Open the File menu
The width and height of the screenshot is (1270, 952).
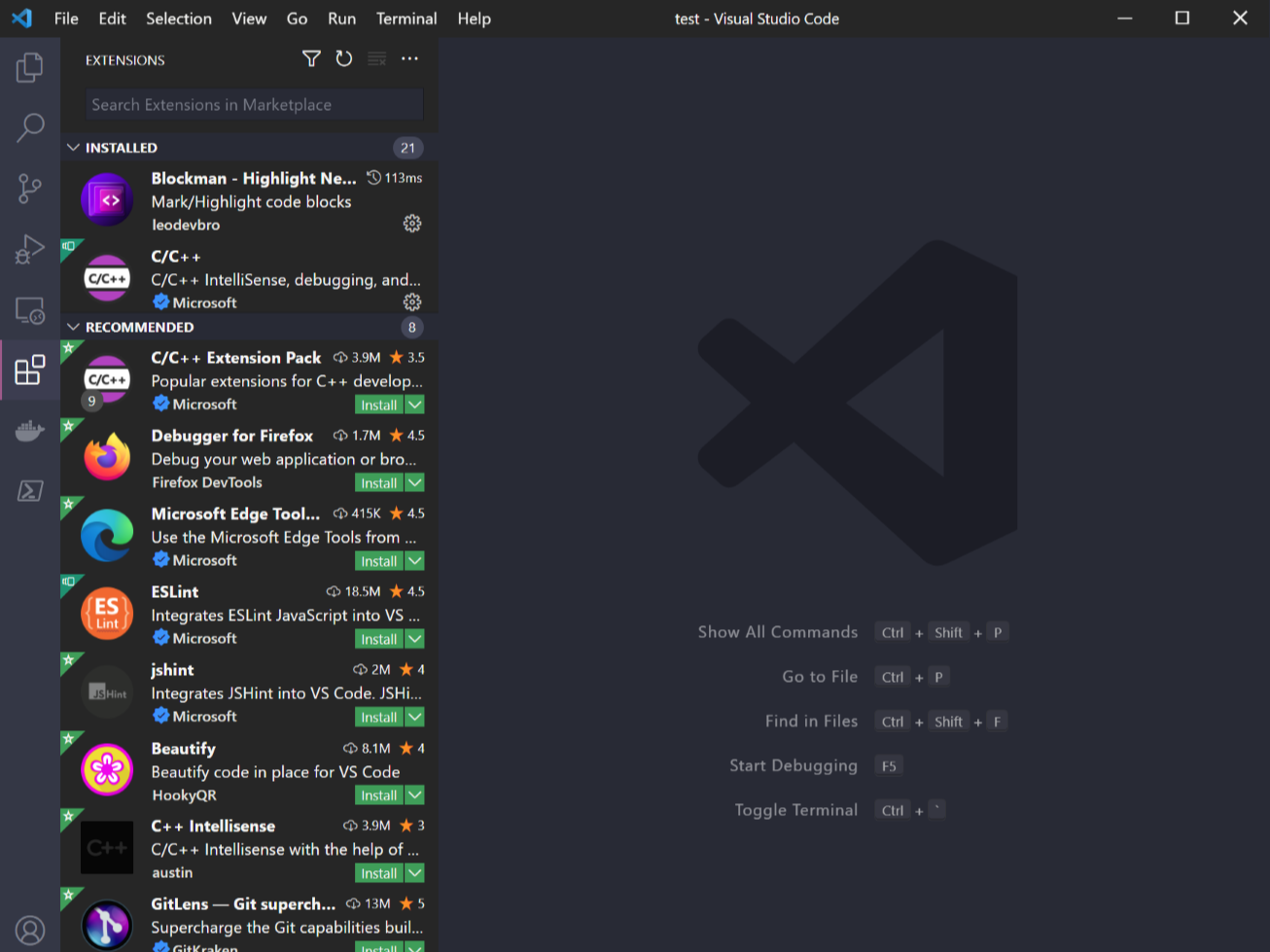pos(66,18)
